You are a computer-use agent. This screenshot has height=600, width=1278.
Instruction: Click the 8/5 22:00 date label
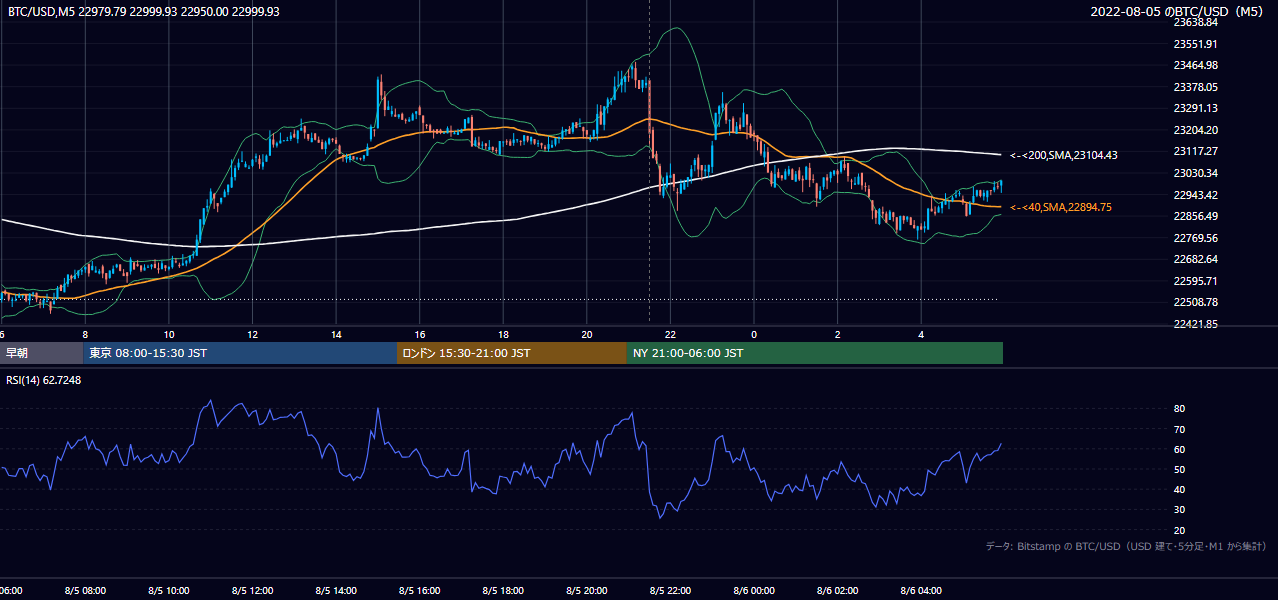coord(671,591)
